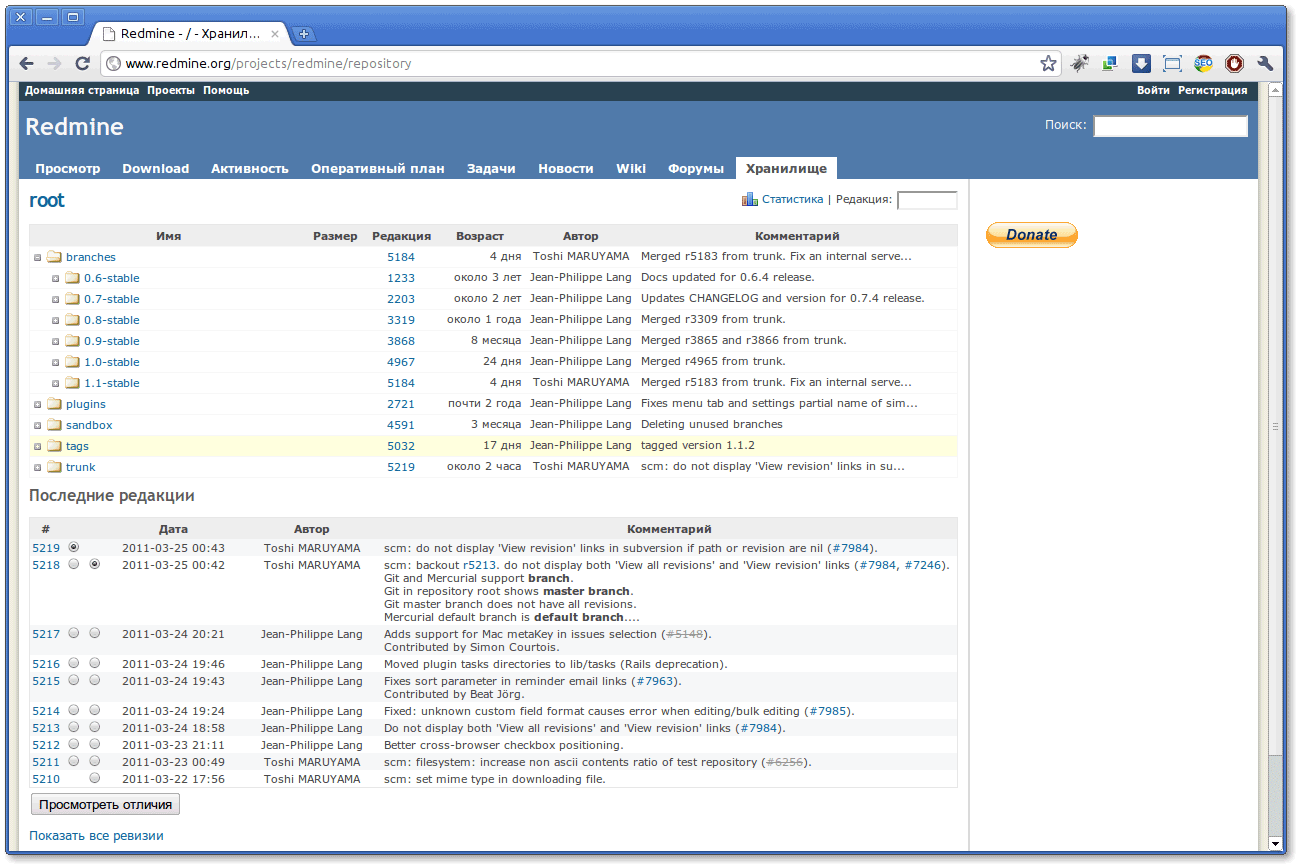The height and width of the screenshot is (864, 1296).
Task: Open the Показать все ревизии link
Action: (x=96, y=835)
